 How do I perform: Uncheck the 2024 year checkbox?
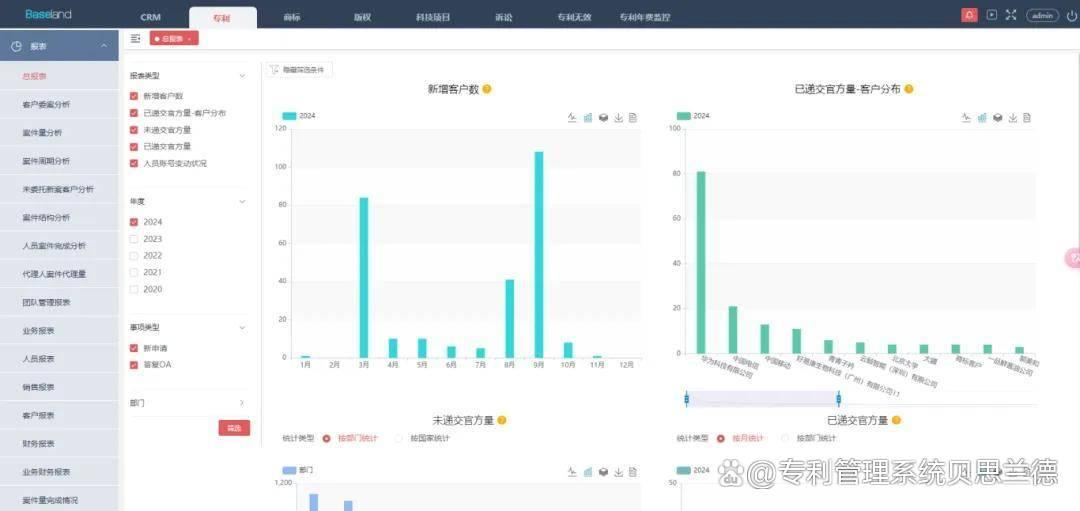(x=134, y=222)
